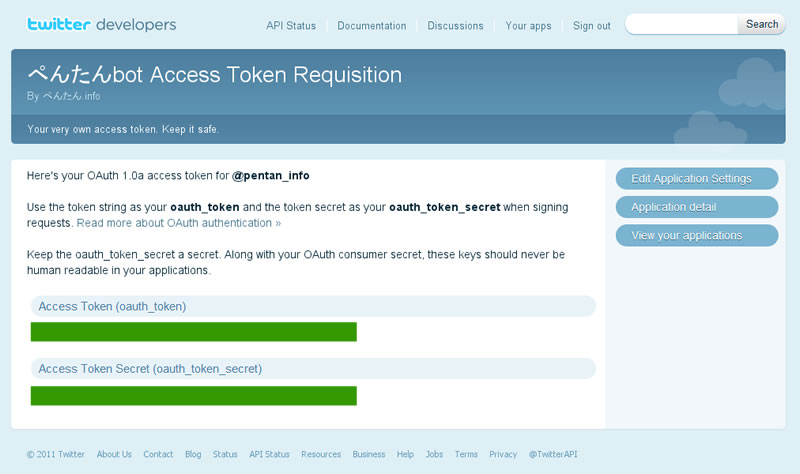800x474 pixels.
Task: Click Sign out in the header
Action: [x=591, y=26]
